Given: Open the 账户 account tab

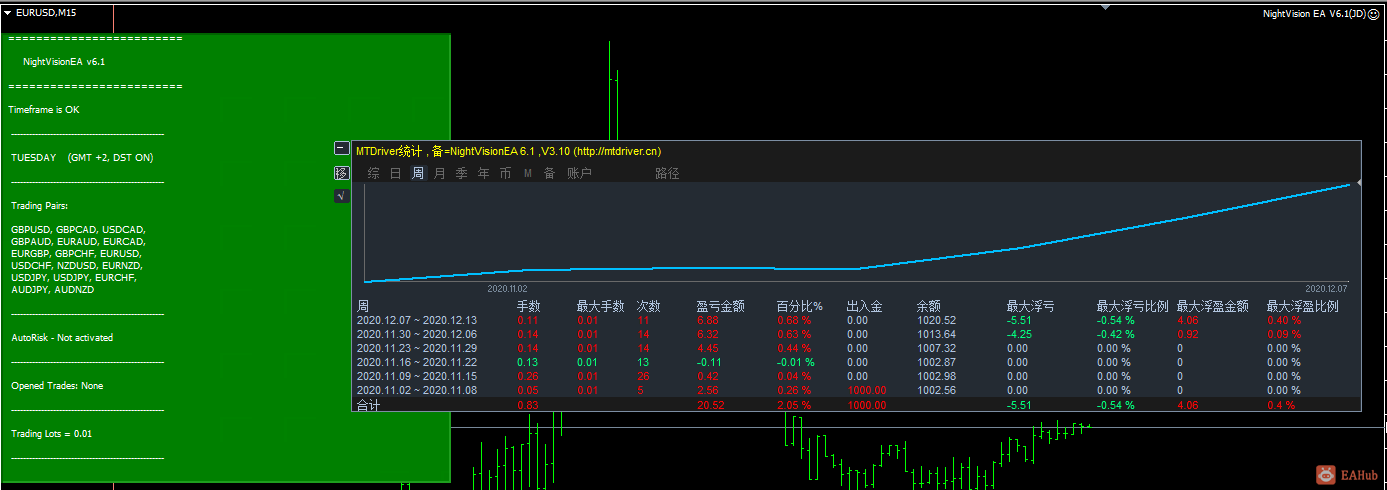Looking at the screenshot, I should tap(579, 173).
